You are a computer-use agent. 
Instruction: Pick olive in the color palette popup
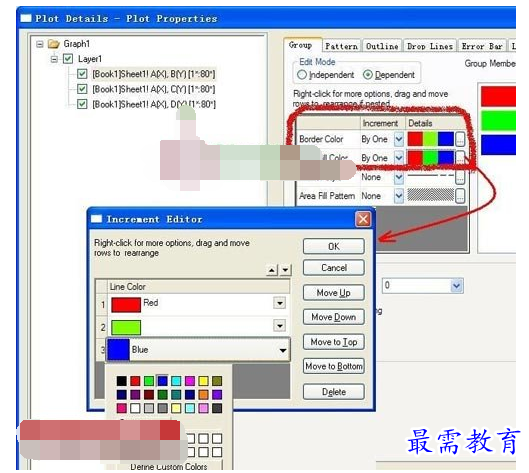coord(217,381)
